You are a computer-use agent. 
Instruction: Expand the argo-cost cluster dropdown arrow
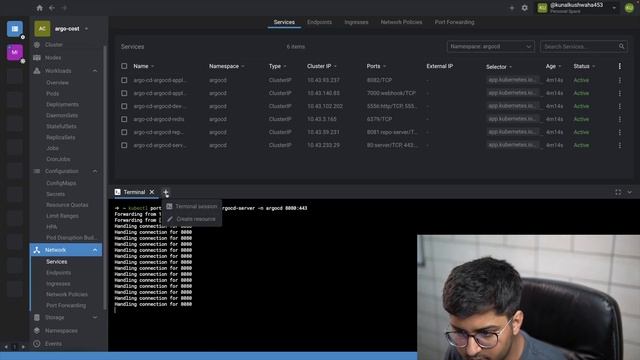(87, 29)
